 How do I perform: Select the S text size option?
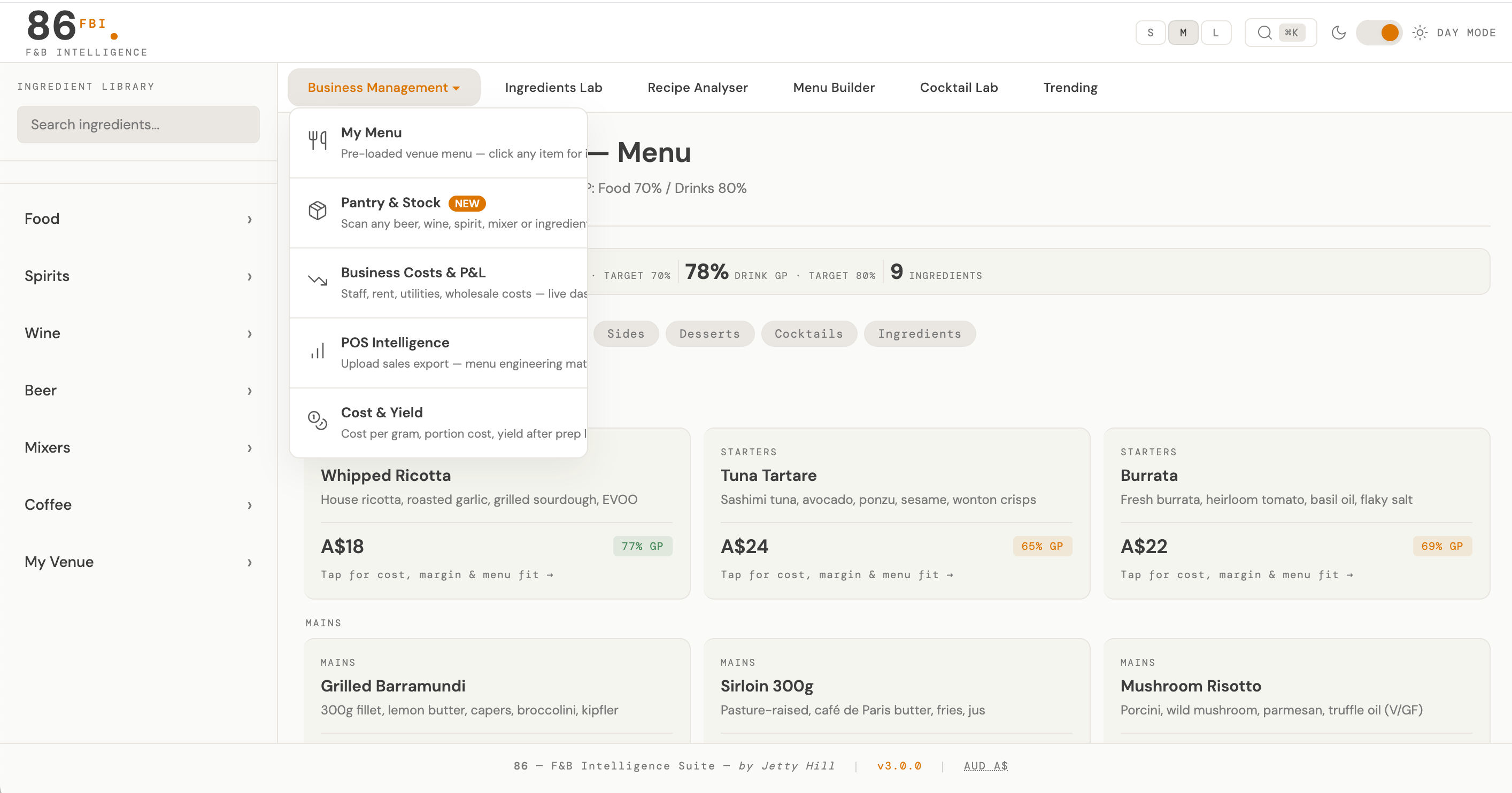click(x=1151, y=33)
